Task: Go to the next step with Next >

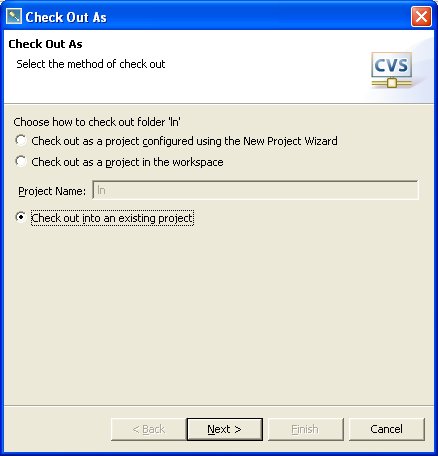Action: [x=224, y=429]
